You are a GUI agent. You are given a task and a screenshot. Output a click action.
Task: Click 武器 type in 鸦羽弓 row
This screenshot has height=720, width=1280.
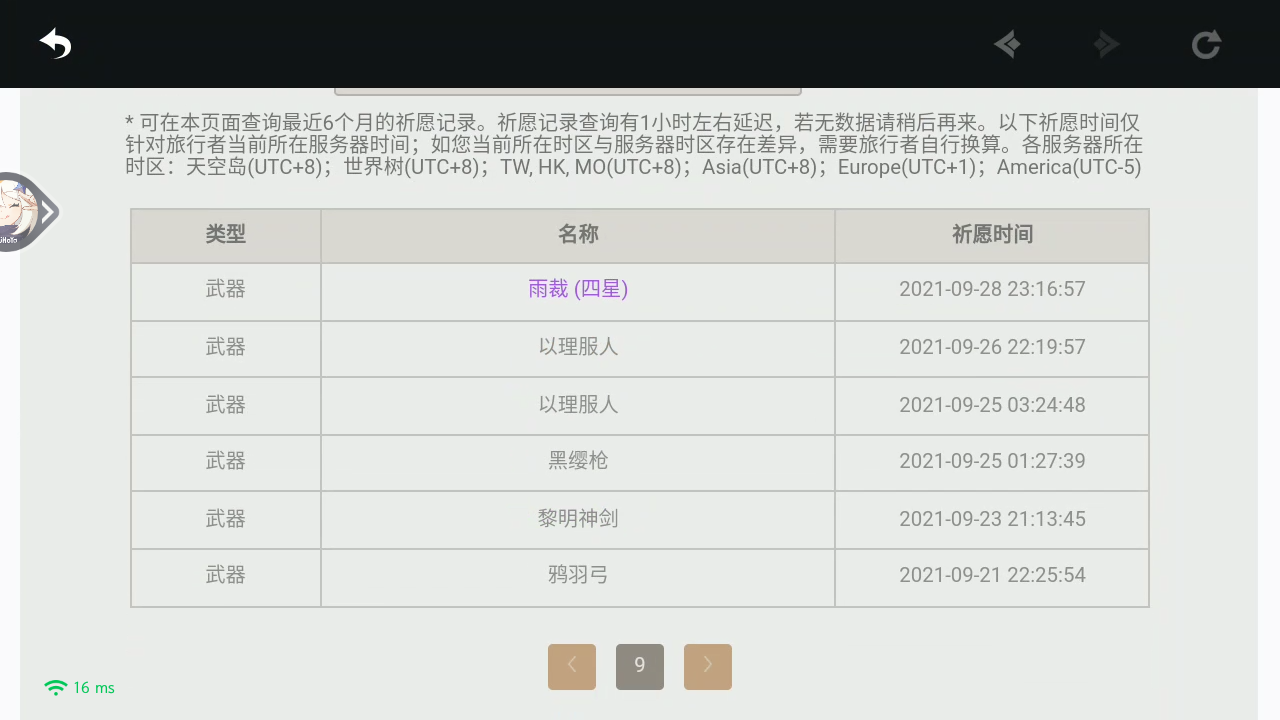point(226,575)
